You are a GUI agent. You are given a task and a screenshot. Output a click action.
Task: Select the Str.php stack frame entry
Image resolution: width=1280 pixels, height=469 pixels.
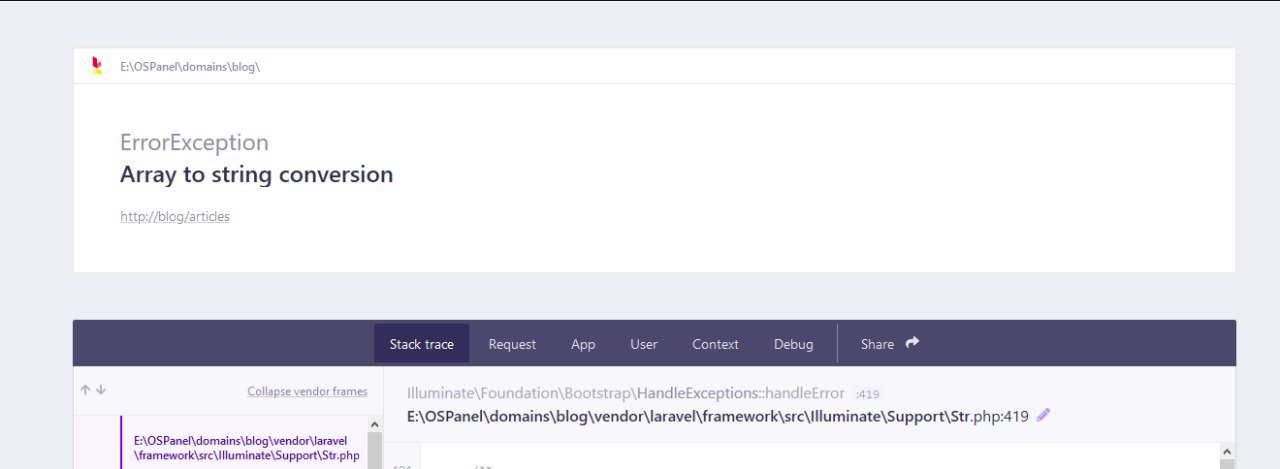point(246,442)
